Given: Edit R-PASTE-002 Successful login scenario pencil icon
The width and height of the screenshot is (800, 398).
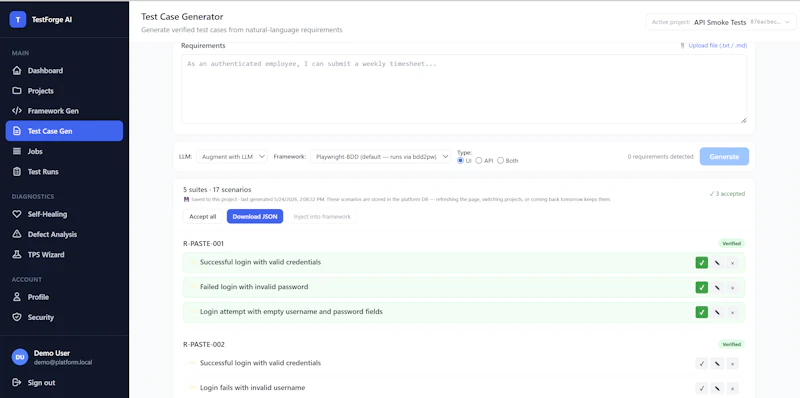Looking at the screenshot, I should click(717, 363).
